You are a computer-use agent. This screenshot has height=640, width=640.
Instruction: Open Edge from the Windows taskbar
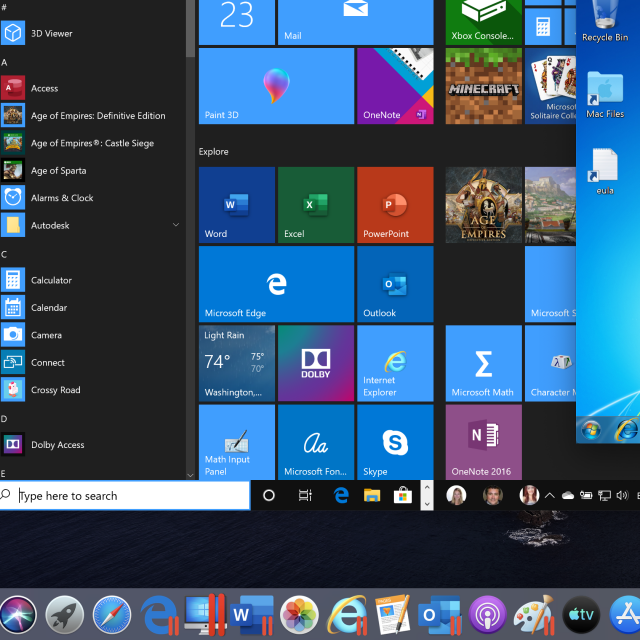click(x=341, y=496)
